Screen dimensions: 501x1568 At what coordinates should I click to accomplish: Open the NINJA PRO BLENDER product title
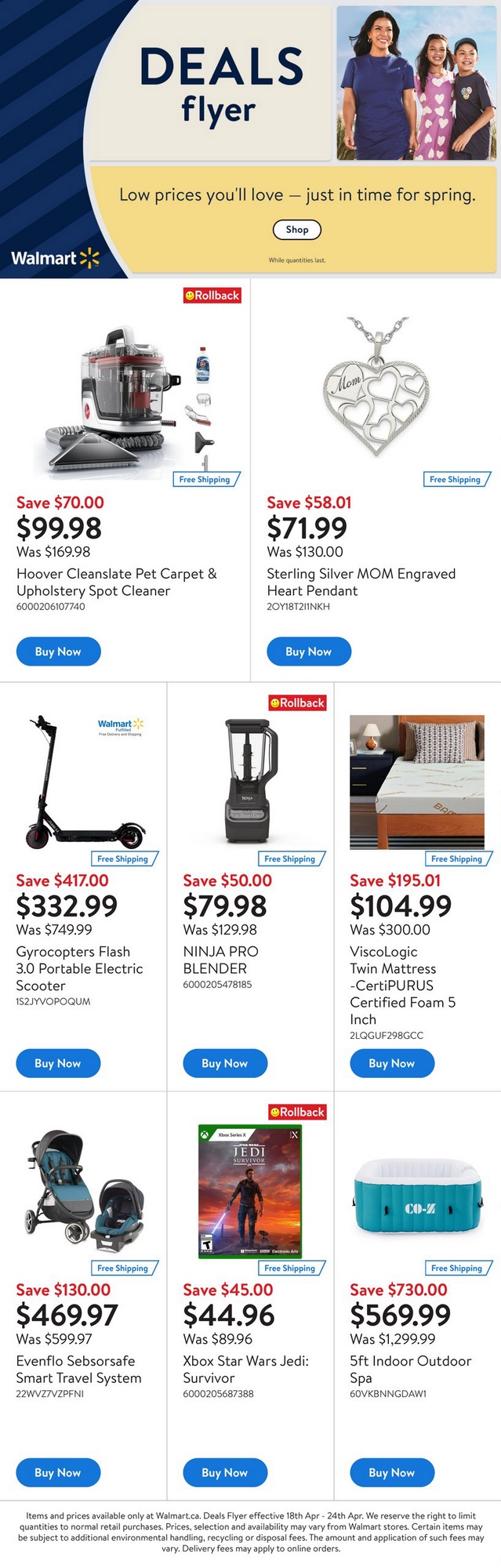tap(220, 960)
